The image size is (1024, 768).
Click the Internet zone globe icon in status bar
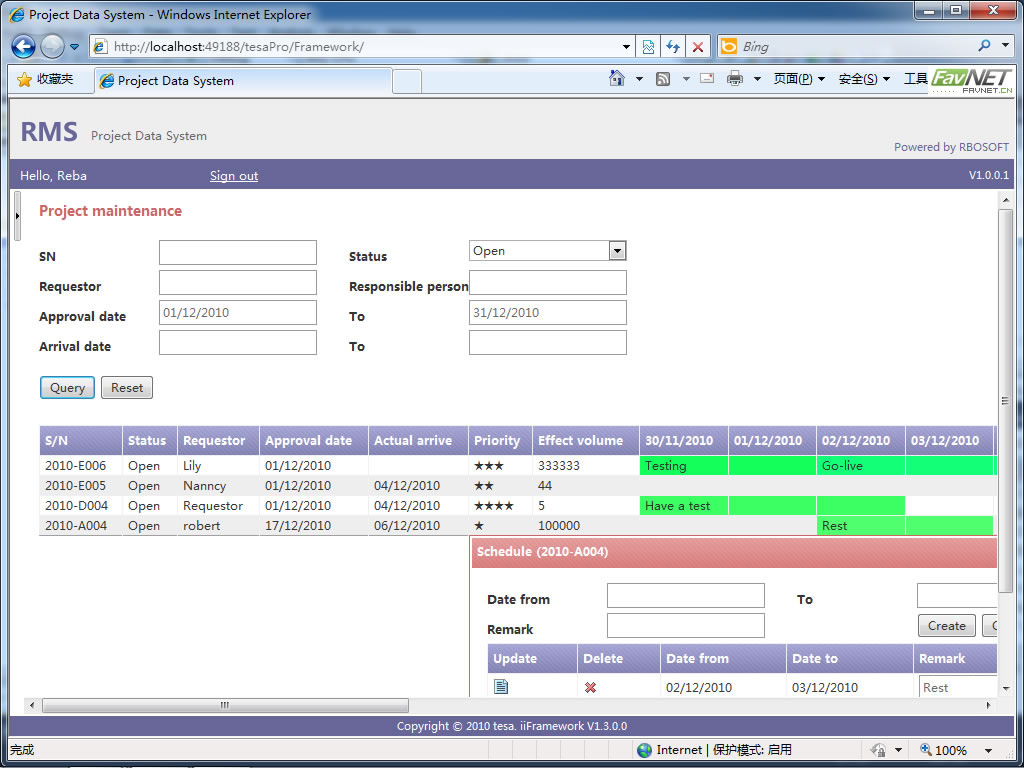(645, 750)
